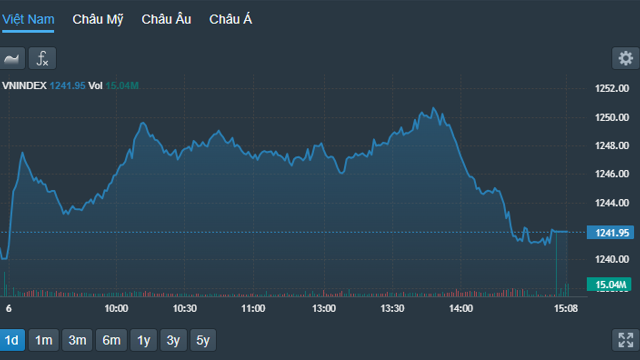Screen dimensions: 640x360
Task: Open chart settings gear icon
Action: [625, 58]
